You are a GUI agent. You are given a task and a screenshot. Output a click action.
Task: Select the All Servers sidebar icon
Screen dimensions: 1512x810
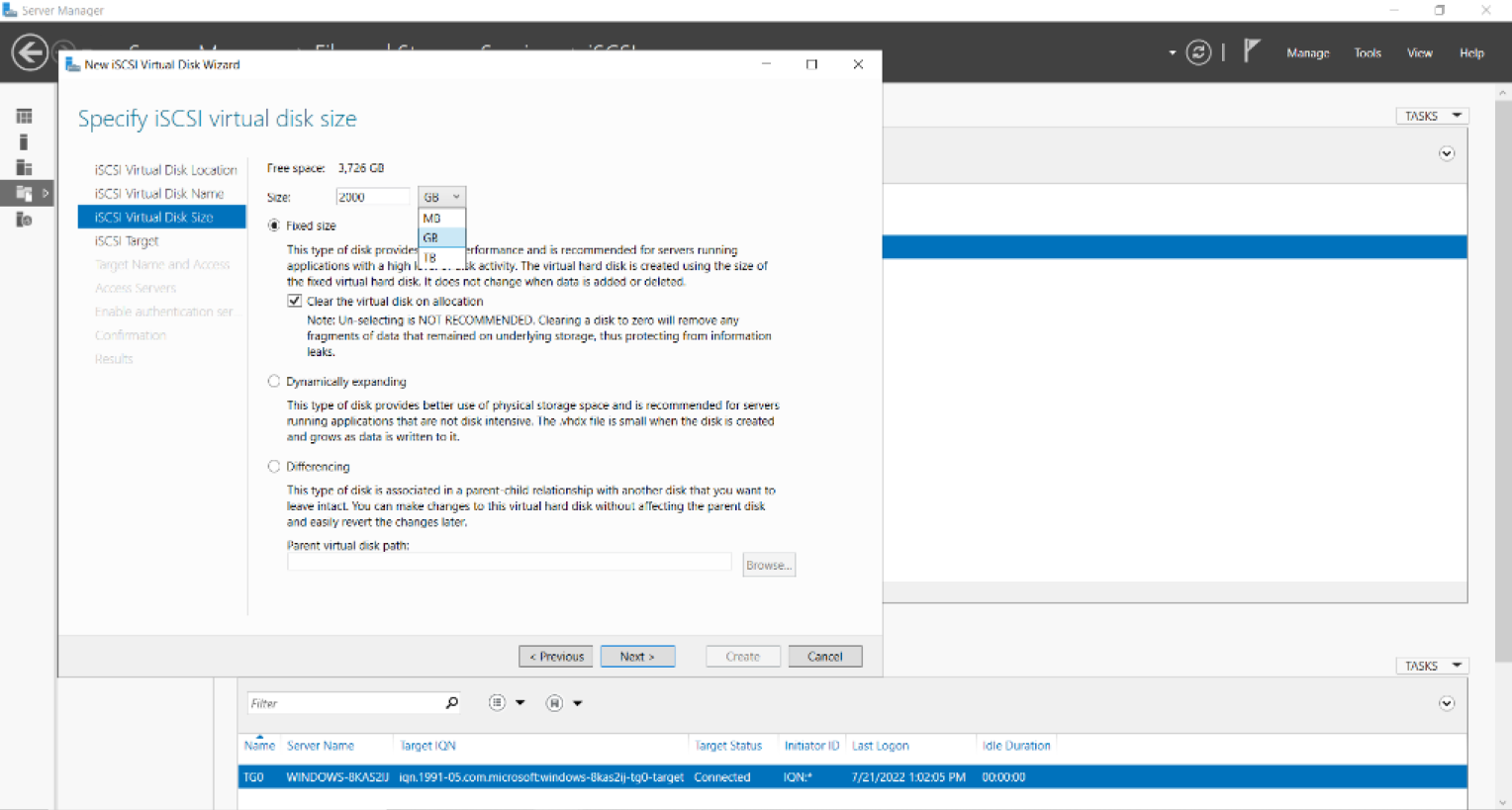[x=24, y=168]
